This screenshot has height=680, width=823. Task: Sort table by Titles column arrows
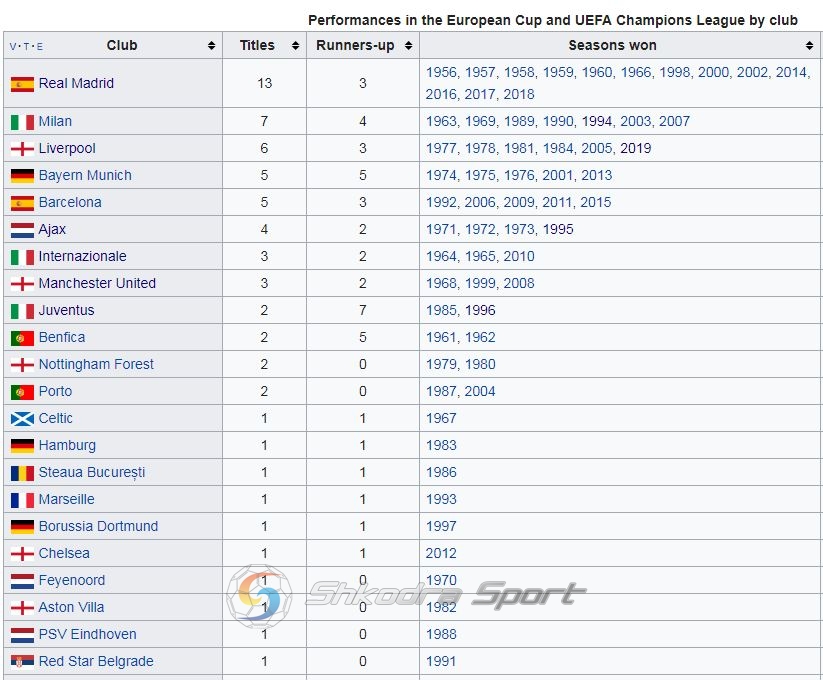click(x=296, y=46)
